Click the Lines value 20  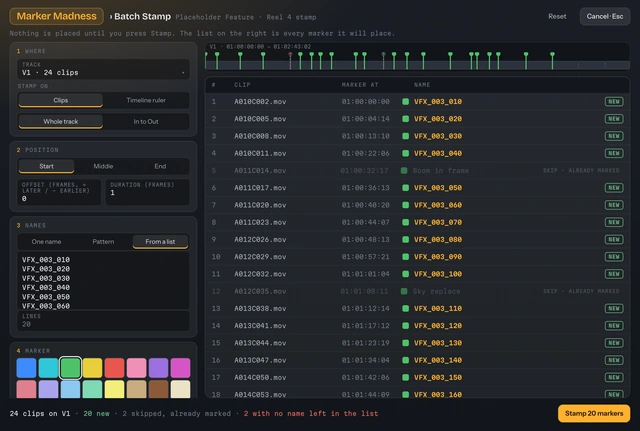tap(27, 324)
